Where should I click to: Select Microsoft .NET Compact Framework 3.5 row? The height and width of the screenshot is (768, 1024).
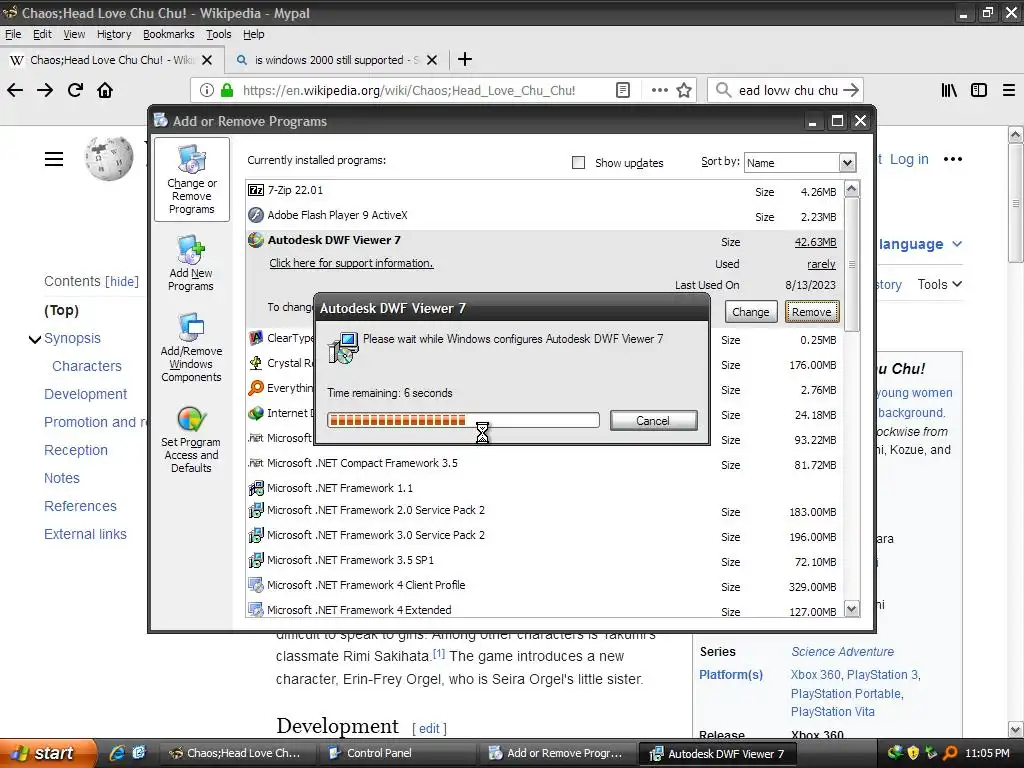click(x=545, y=464)
